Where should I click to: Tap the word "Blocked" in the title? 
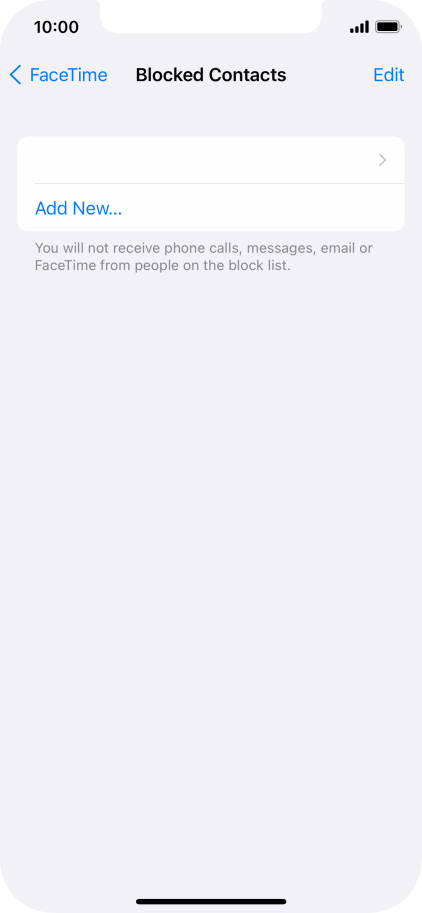click(169, 75)
